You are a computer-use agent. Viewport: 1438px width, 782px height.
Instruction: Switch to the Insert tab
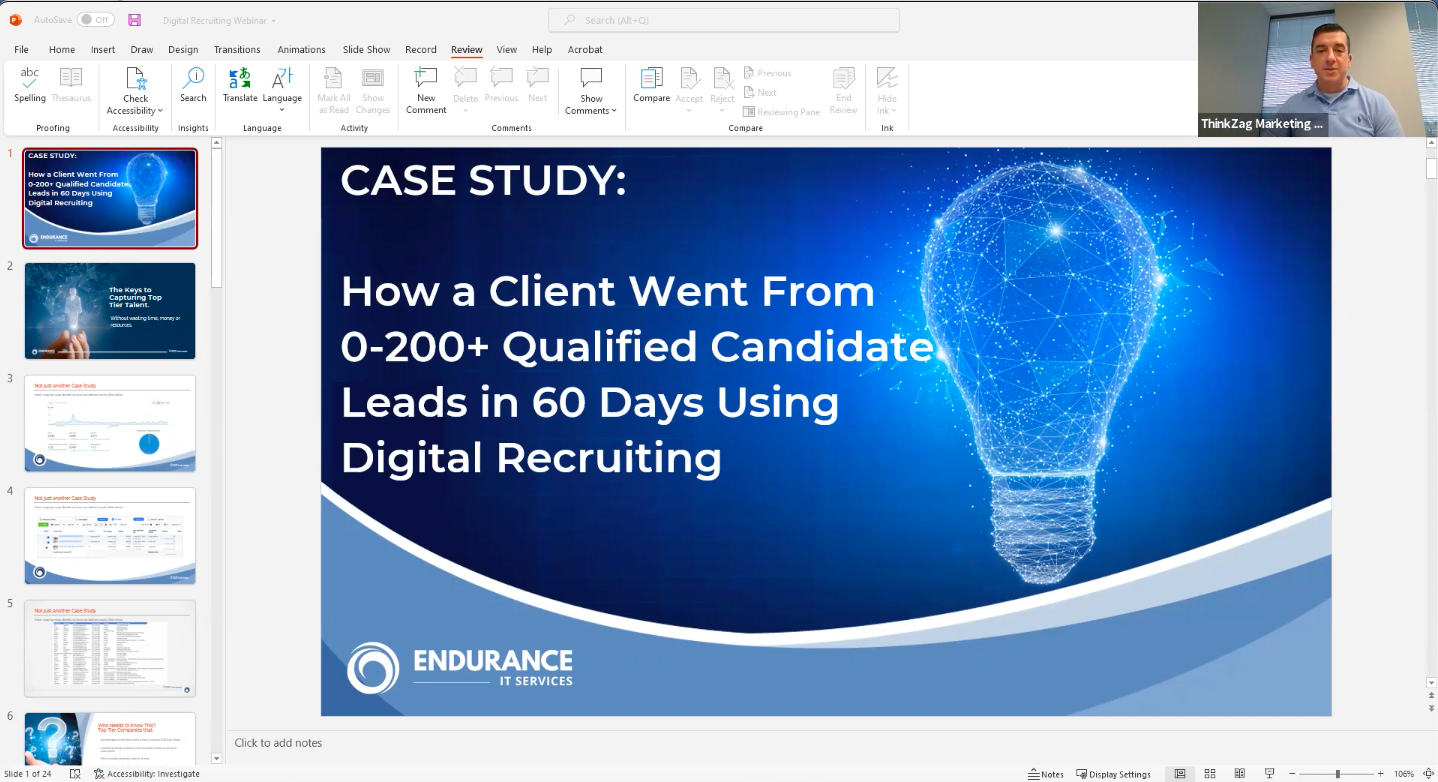[103, 49]
